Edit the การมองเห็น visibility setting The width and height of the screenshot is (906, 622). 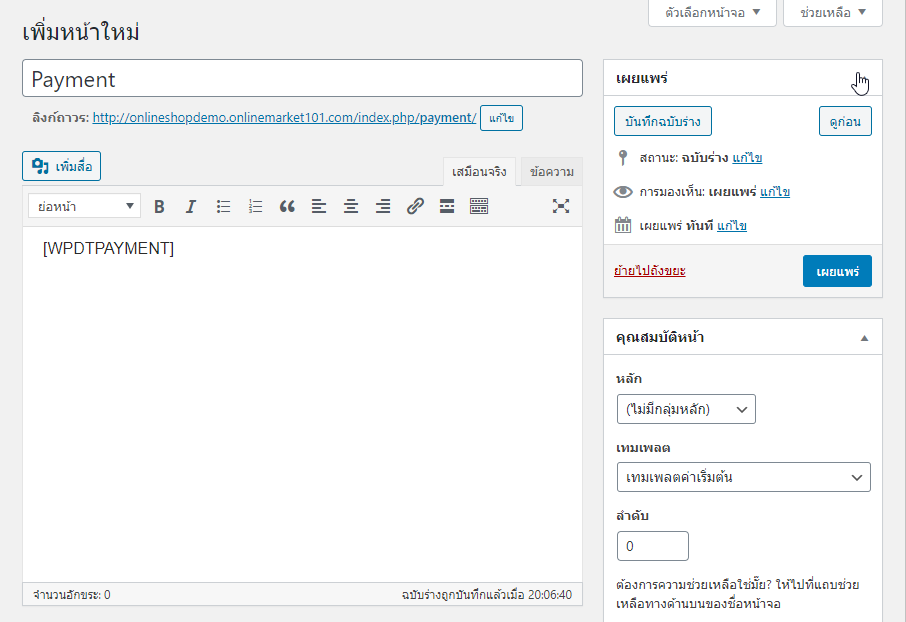pos(775,192)
